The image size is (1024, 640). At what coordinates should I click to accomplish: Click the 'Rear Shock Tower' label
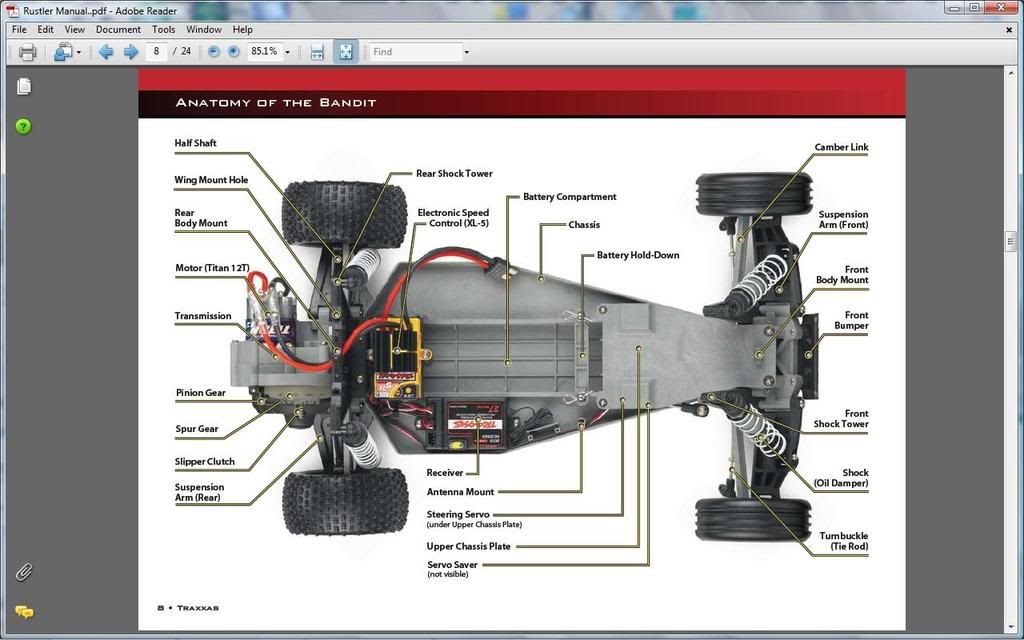455,174
